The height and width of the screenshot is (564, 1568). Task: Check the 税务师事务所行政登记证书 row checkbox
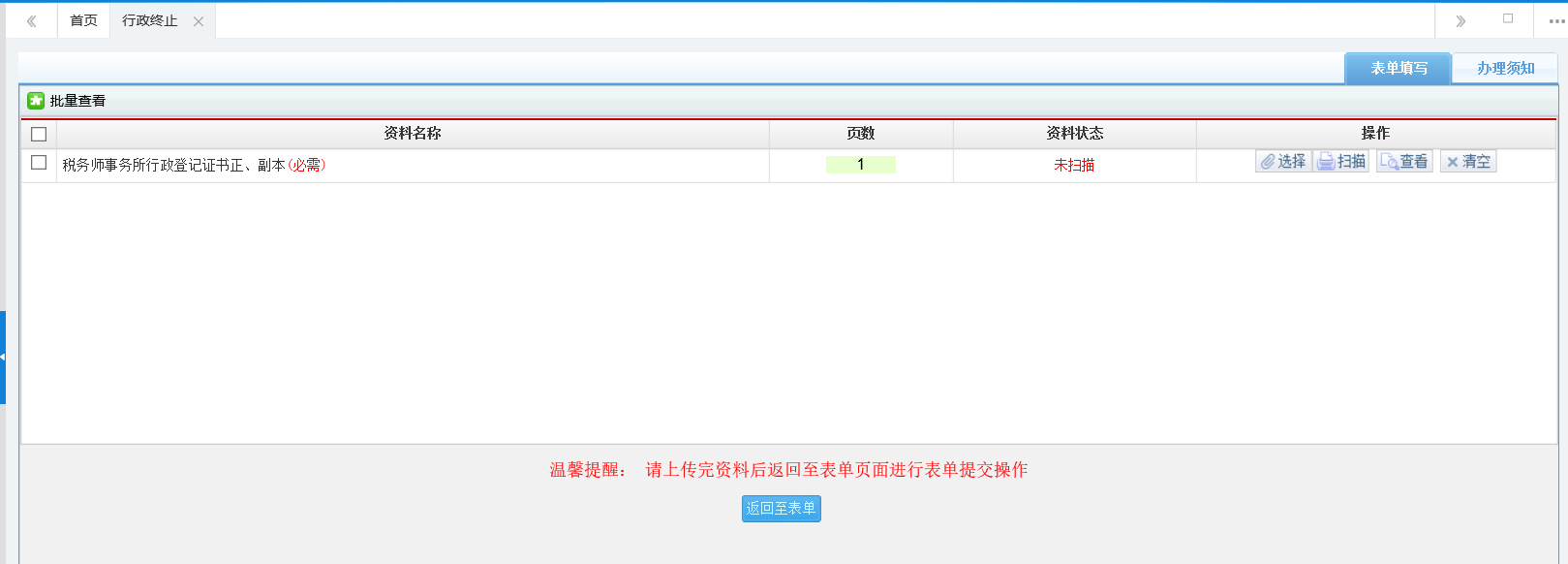pyautogui.click(x=39, y=163)
